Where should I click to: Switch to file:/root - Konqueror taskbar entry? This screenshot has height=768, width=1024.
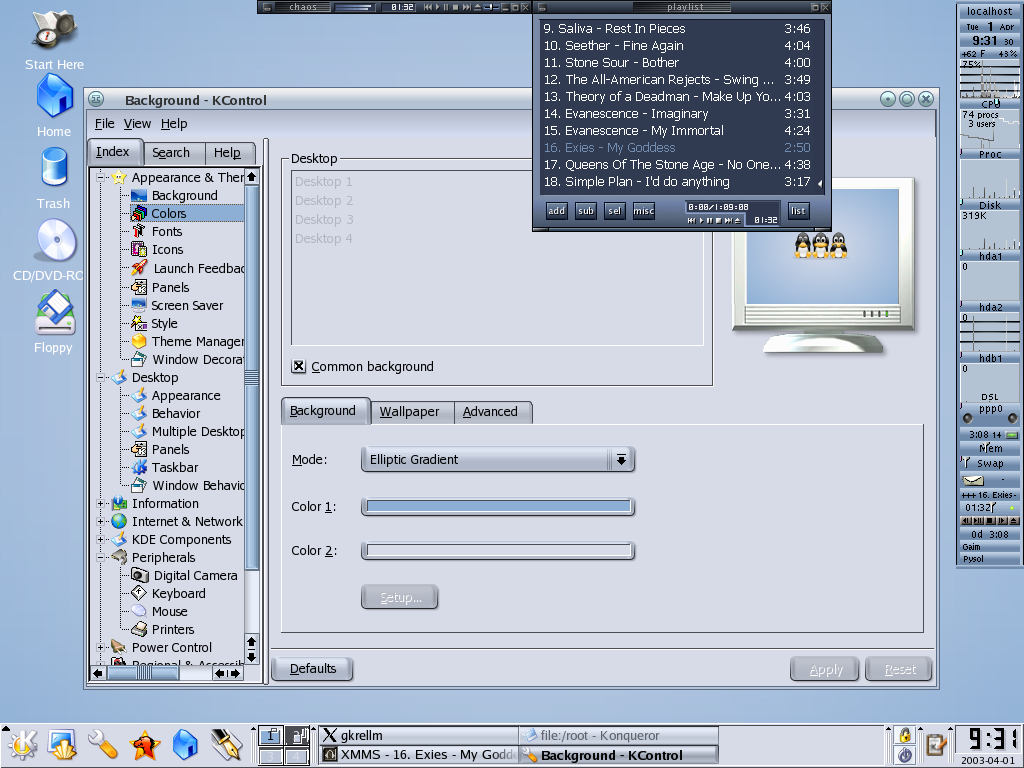click(x=619, y=735)
